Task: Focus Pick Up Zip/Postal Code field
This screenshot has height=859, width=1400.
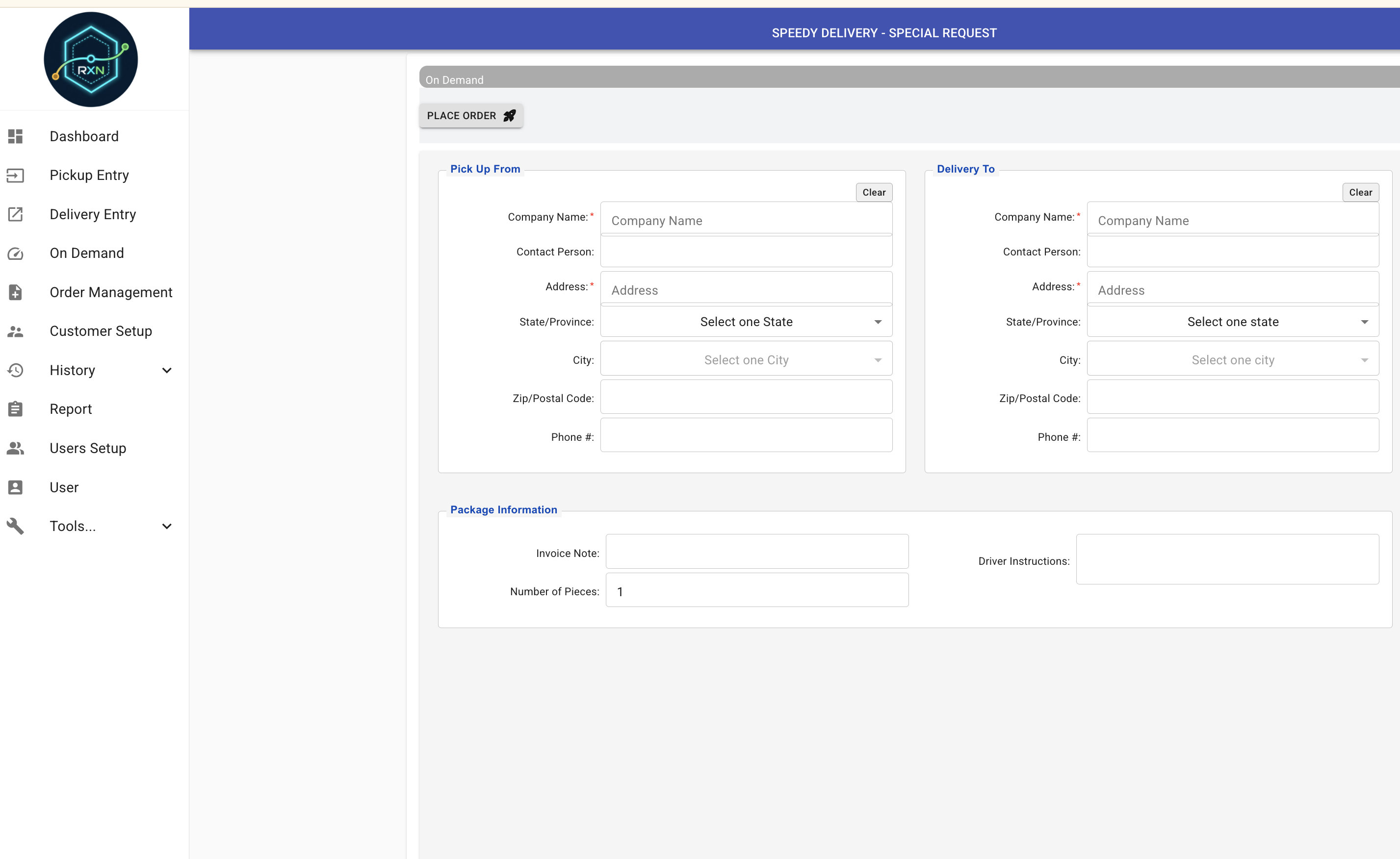Action: click(746, 397)
